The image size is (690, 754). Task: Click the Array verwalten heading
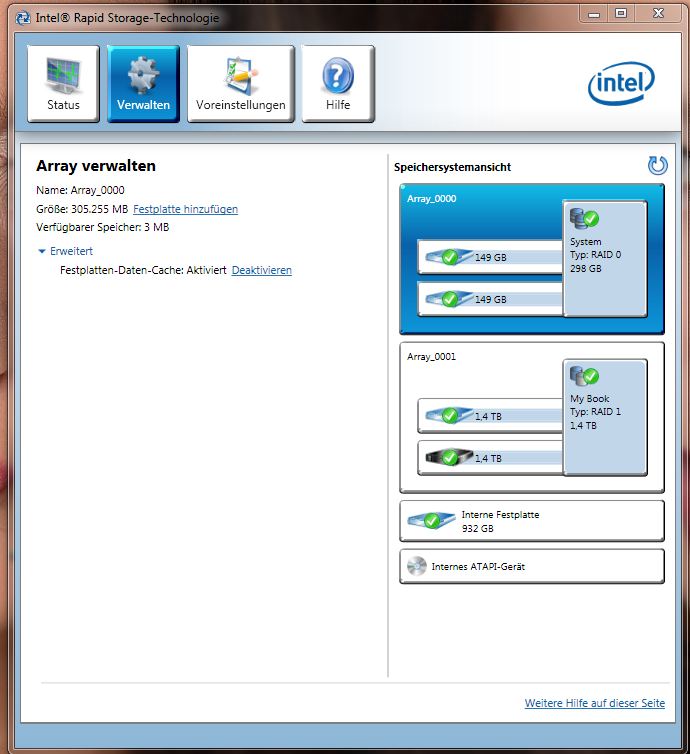coord(96,166)
